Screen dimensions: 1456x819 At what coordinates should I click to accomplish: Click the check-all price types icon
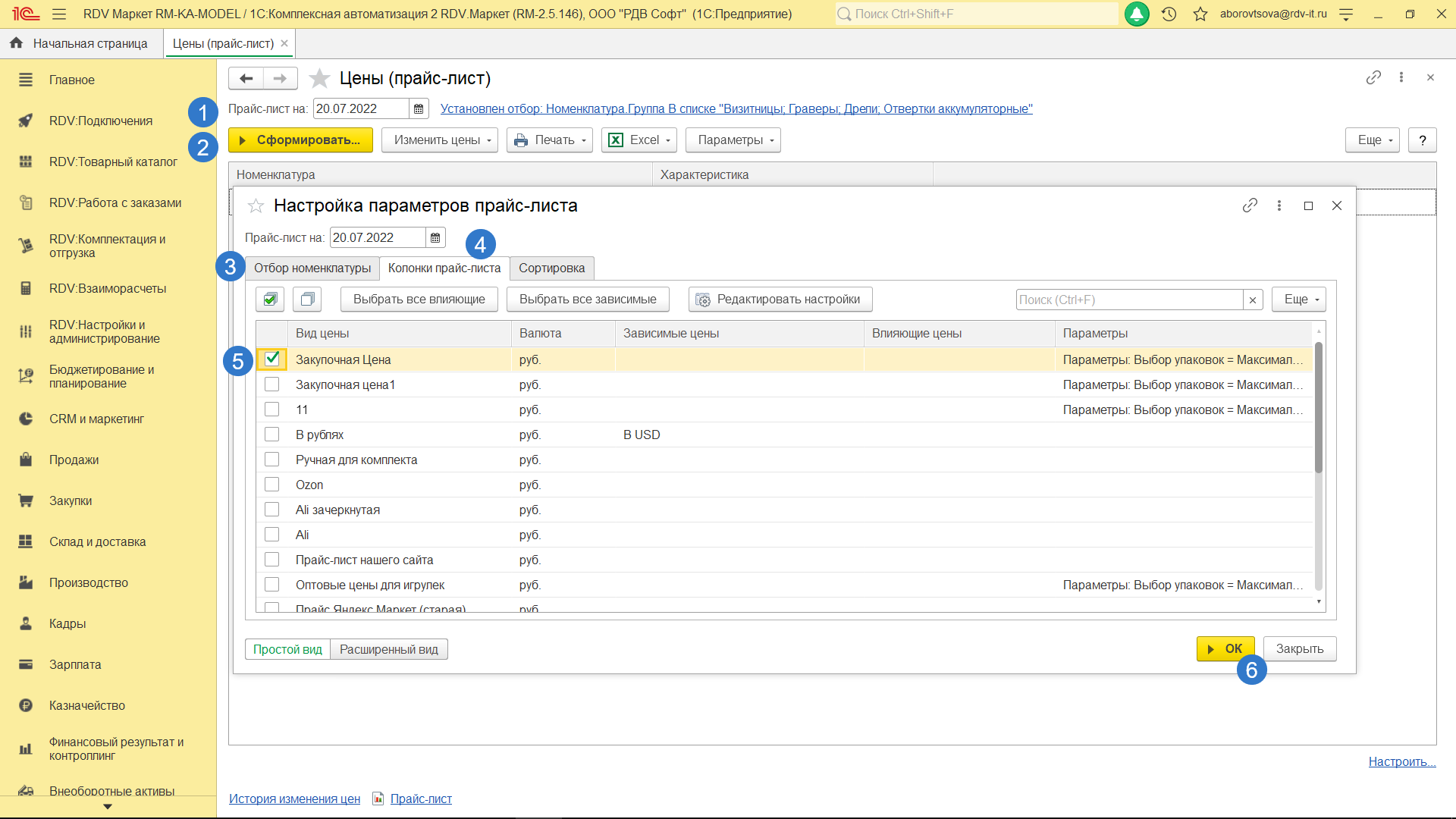click(x=270, y=300)
